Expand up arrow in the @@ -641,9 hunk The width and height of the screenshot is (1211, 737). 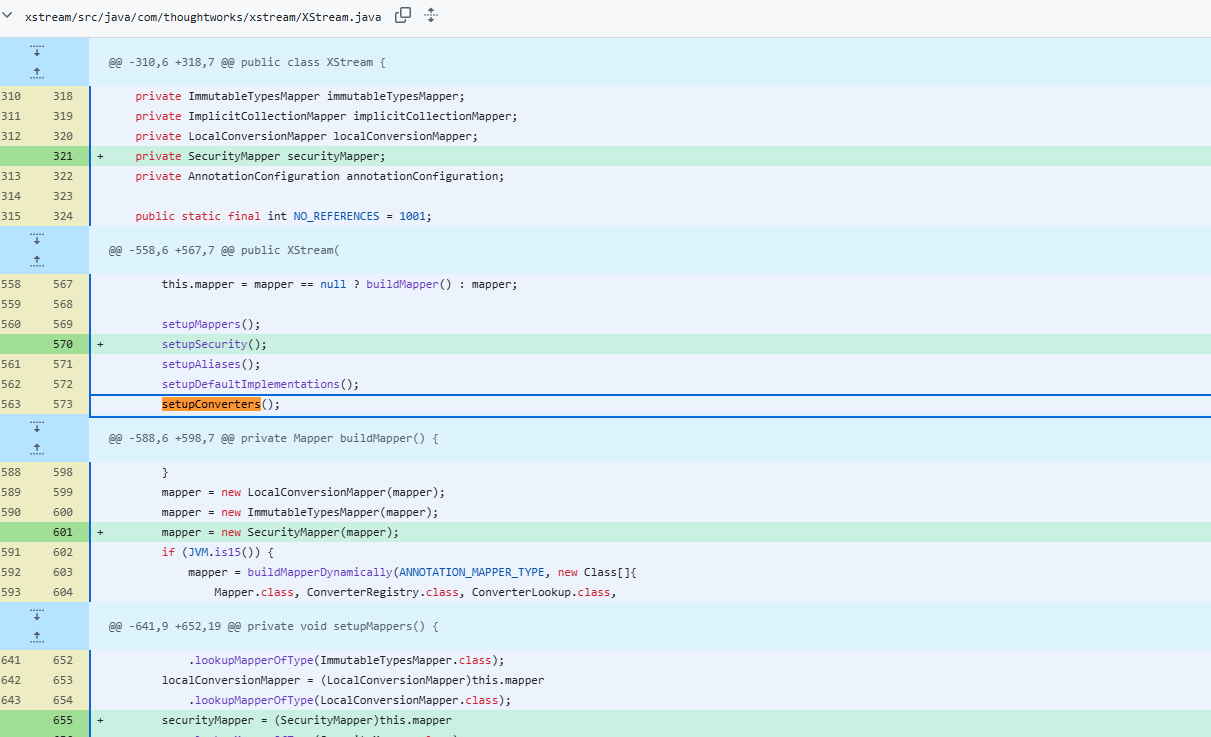coord(37,637)
